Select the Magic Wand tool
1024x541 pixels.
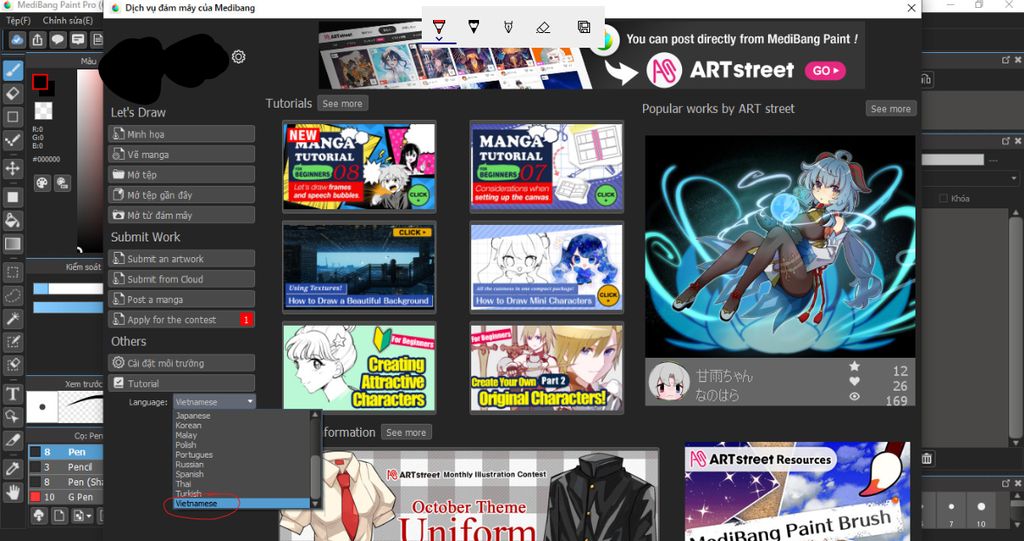pos(13,319)
